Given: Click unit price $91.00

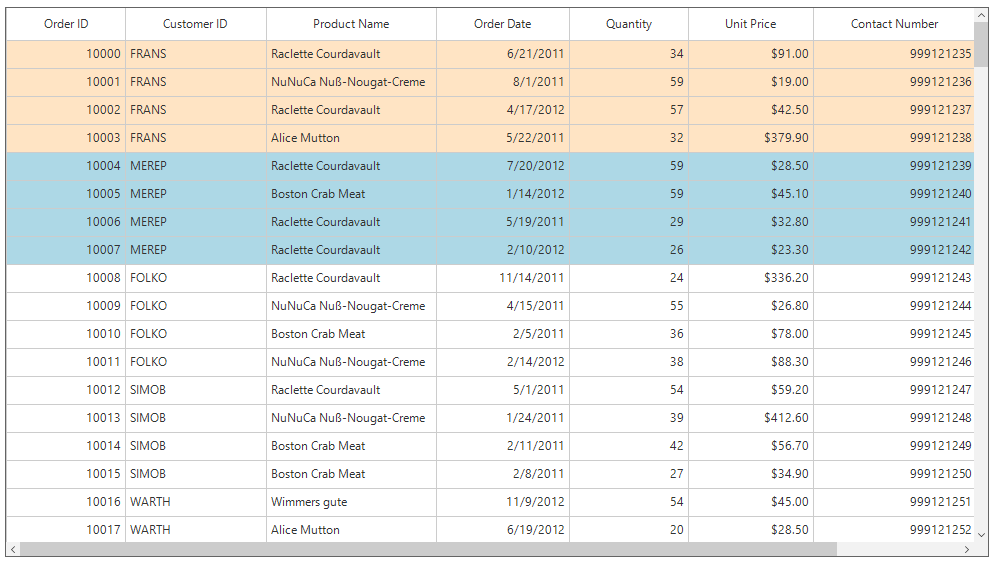Looking at the screenshot, I should coord(750,54).
